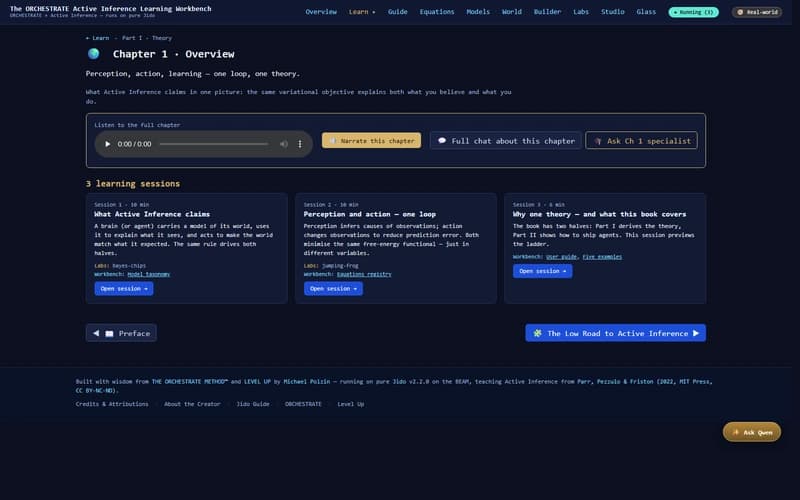Open the Running (3) status indicator
800x500 pixels.
693,12
